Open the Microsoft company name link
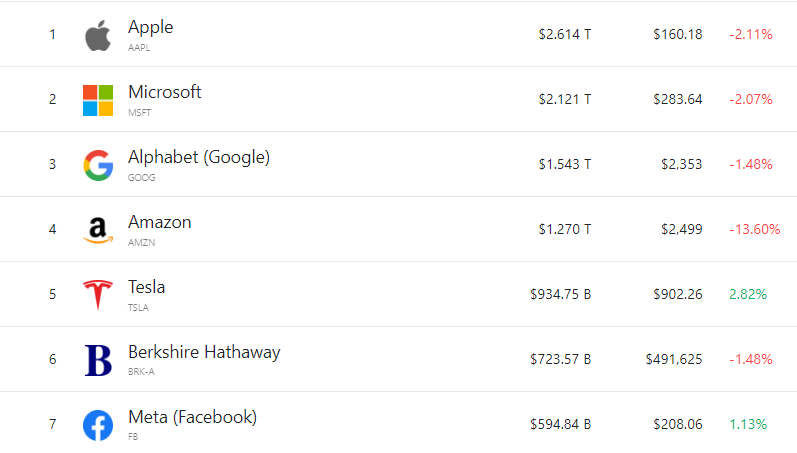Screen dimensions: 797x453 point(165,92)
